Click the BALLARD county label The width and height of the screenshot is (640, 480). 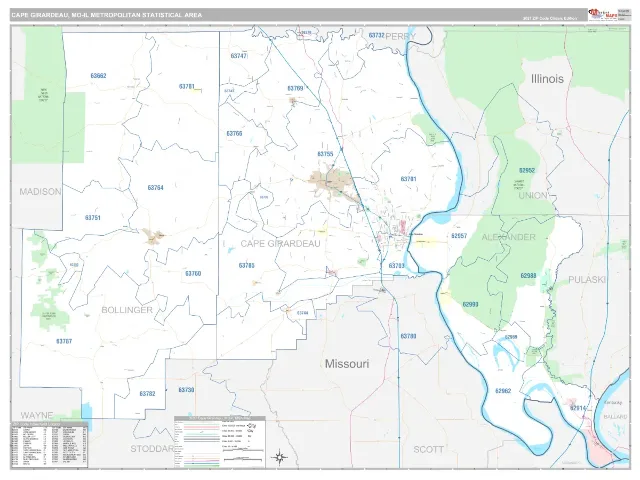tap(616, 417)
